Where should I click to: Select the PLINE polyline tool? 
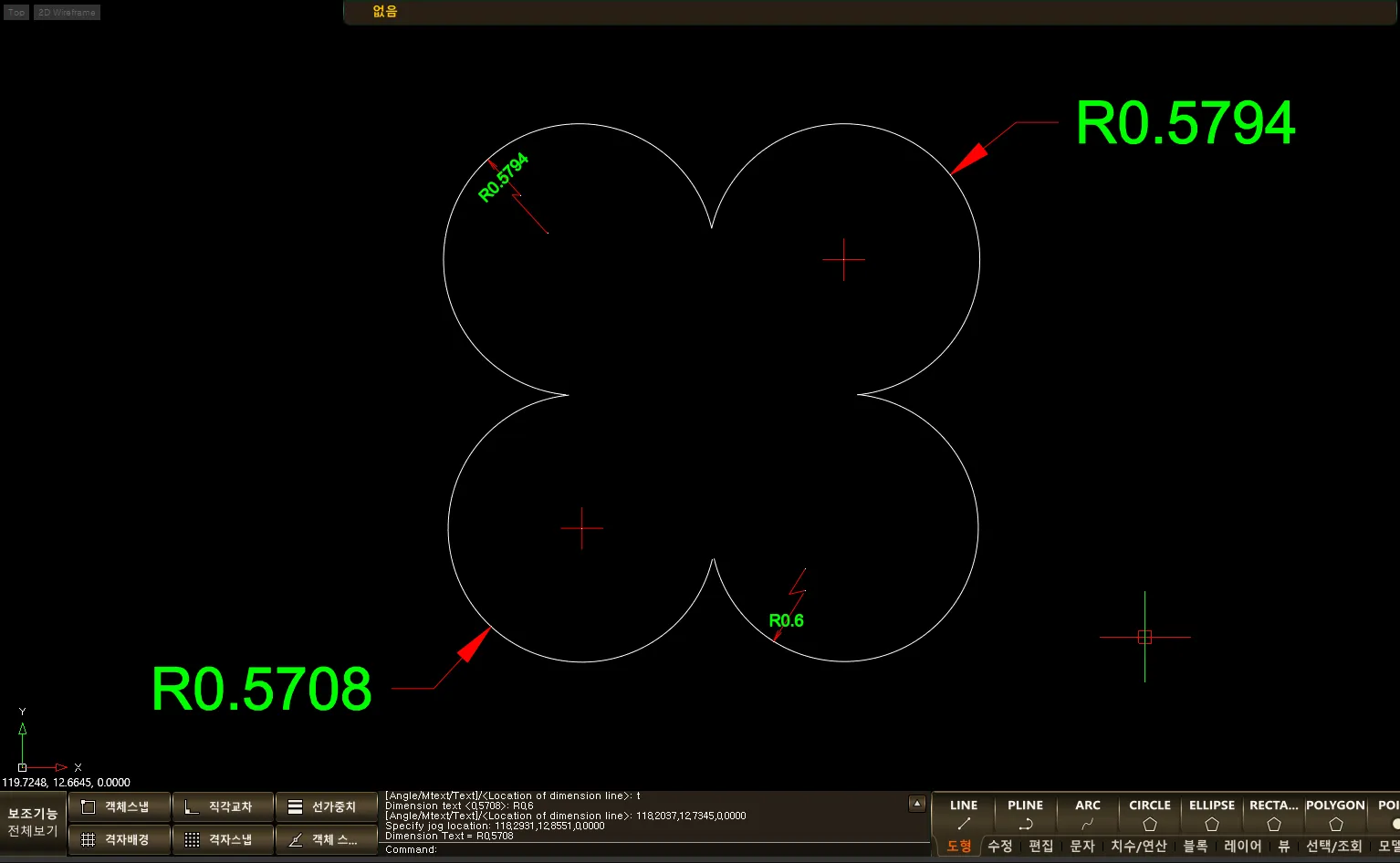[x=1025, y=815]
